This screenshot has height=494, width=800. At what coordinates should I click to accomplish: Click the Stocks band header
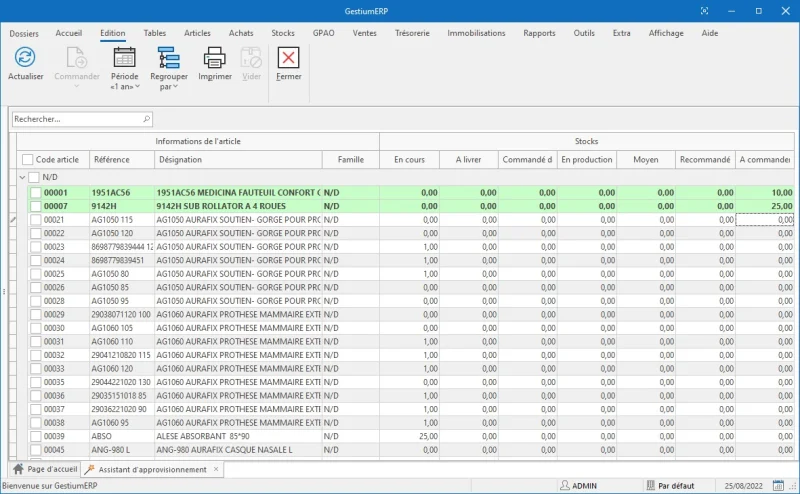[586, 141]
